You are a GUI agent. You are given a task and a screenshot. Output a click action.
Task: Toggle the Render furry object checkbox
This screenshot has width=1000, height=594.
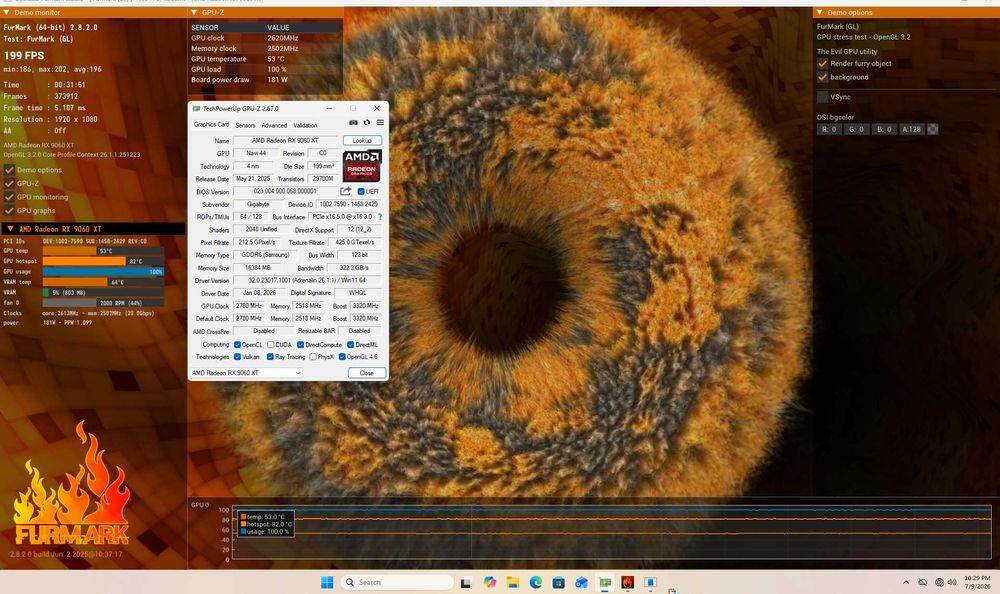click(x=823, y=63)
